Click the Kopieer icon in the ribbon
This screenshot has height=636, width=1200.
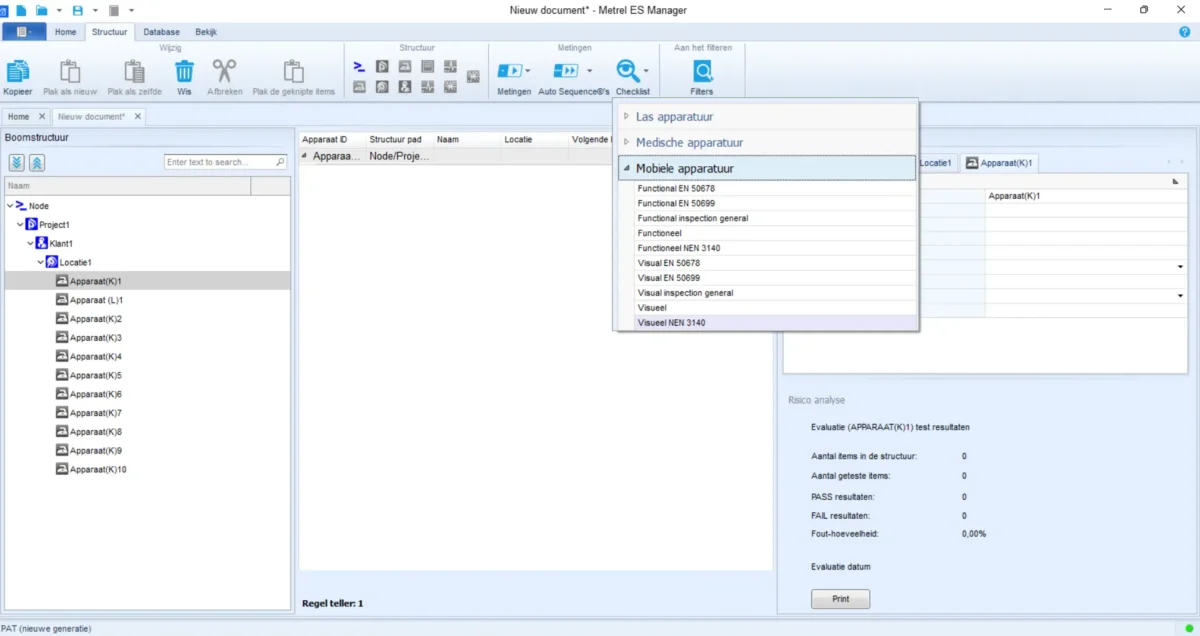coord(18,71)
